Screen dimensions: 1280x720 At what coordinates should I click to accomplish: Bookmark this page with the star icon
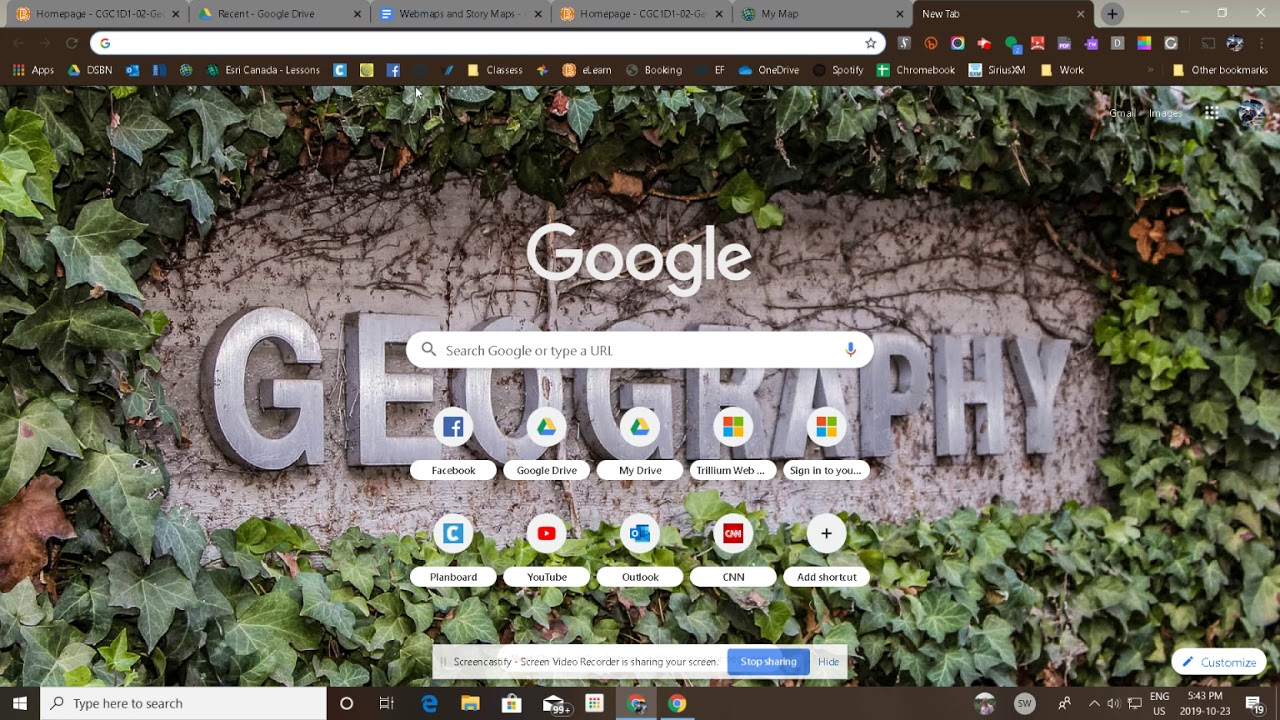click(x=871, y=43)
